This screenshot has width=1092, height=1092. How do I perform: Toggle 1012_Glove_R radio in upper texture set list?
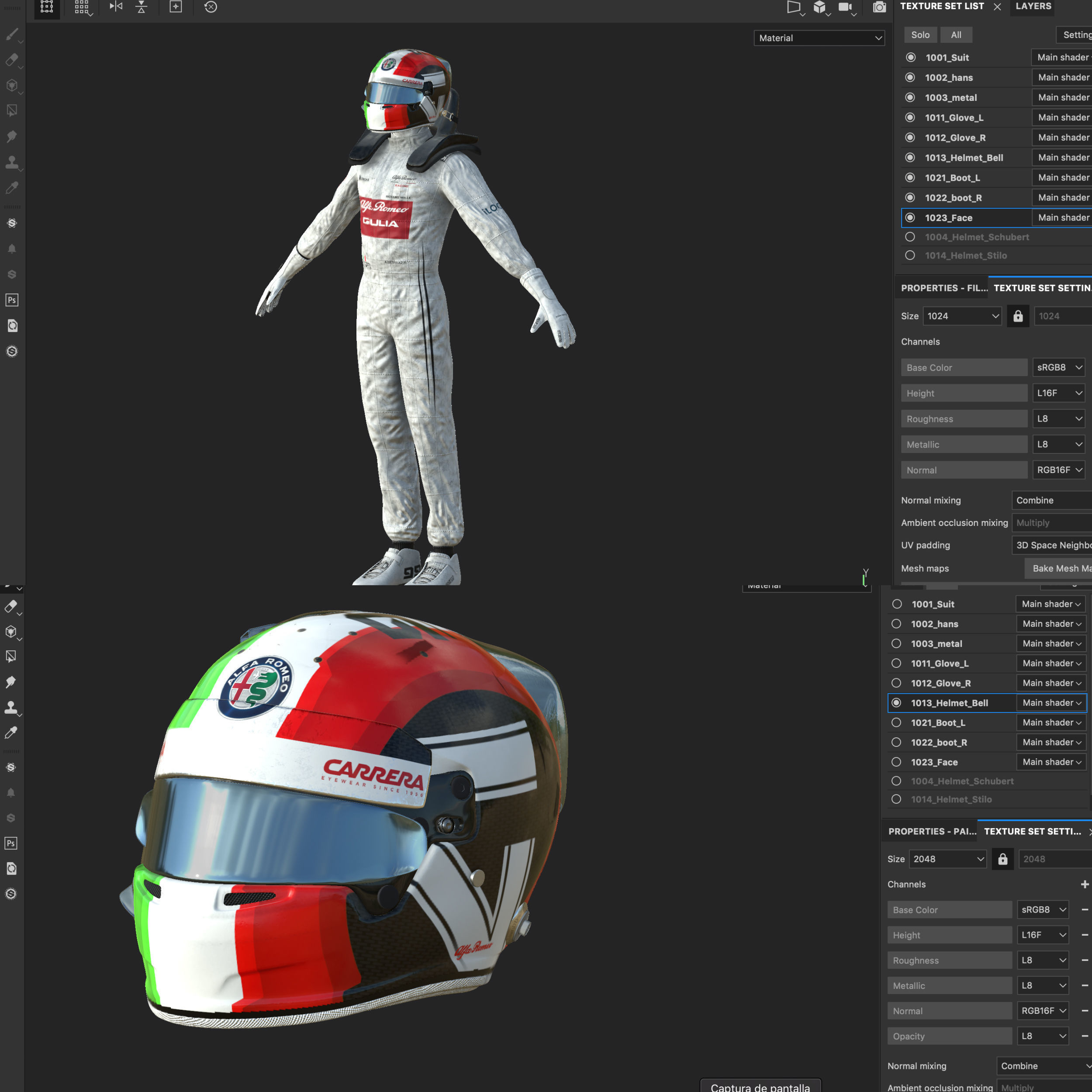click(910, 137)
